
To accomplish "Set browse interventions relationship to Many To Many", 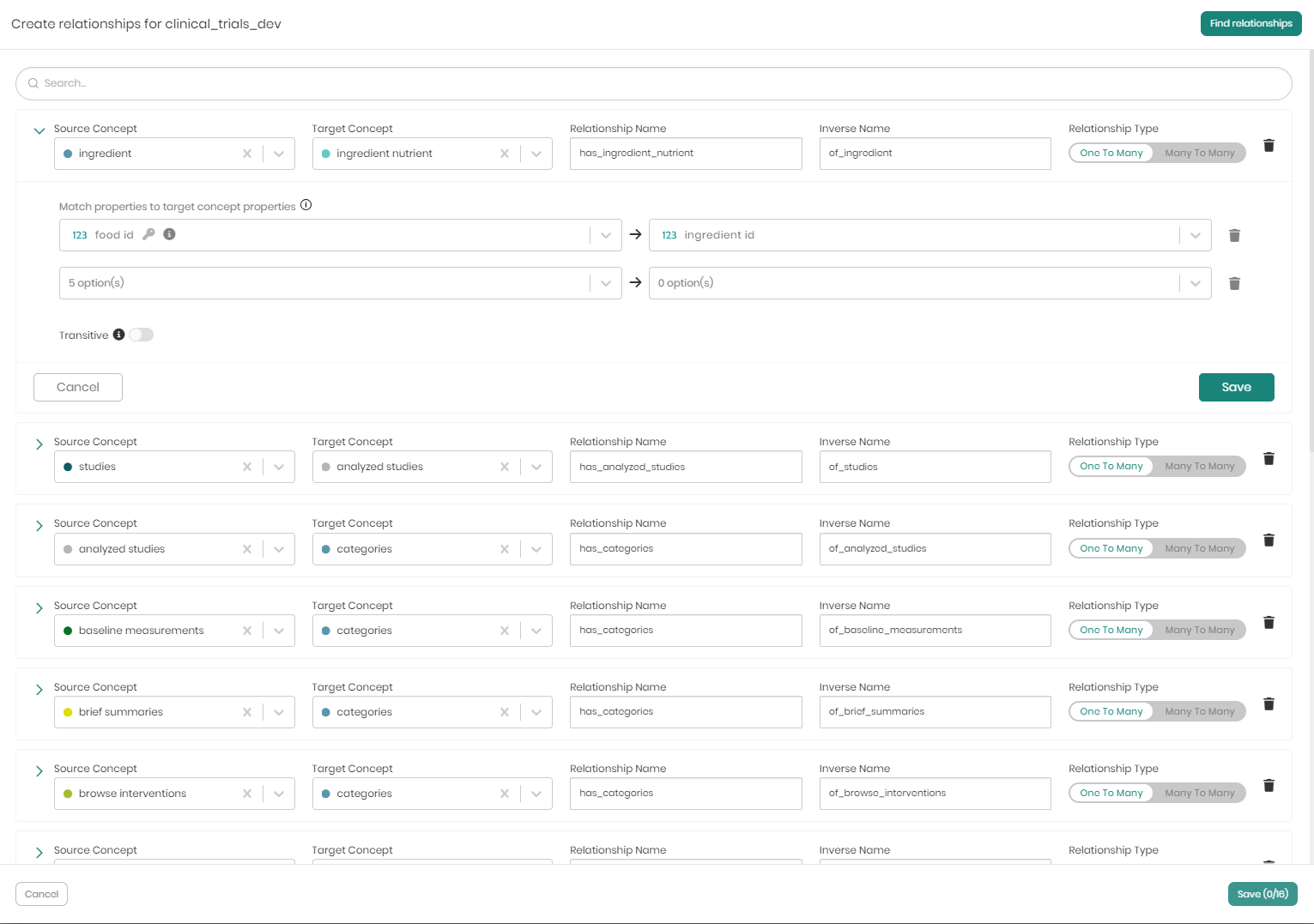I will (1199, 793).
